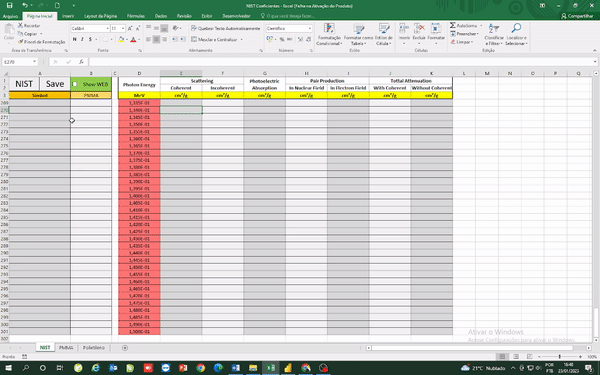Screen dimensions: 600x375
Task: Open Formatar como Tabela gallery
Action: click(358, 34)
